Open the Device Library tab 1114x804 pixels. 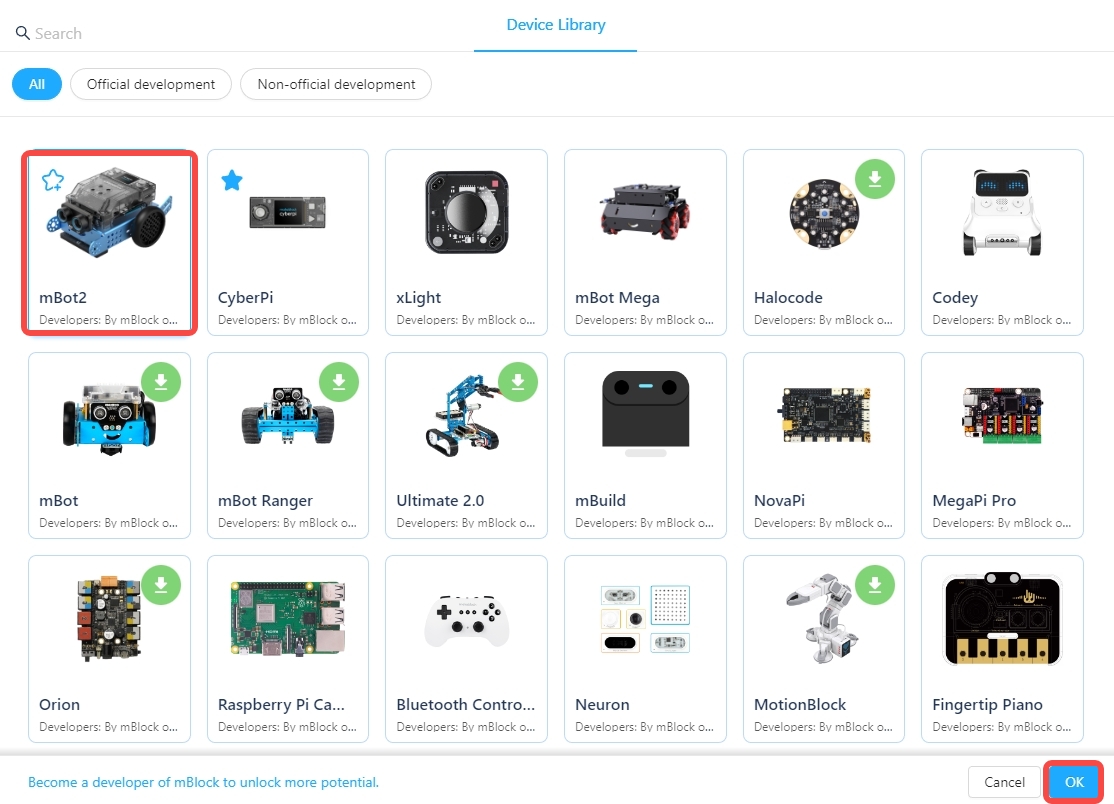tap(556, 25)
